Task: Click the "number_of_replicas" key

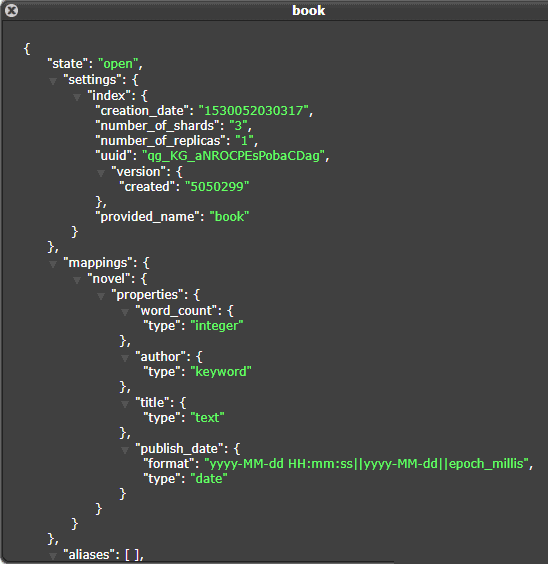Action: pos(160,141)
